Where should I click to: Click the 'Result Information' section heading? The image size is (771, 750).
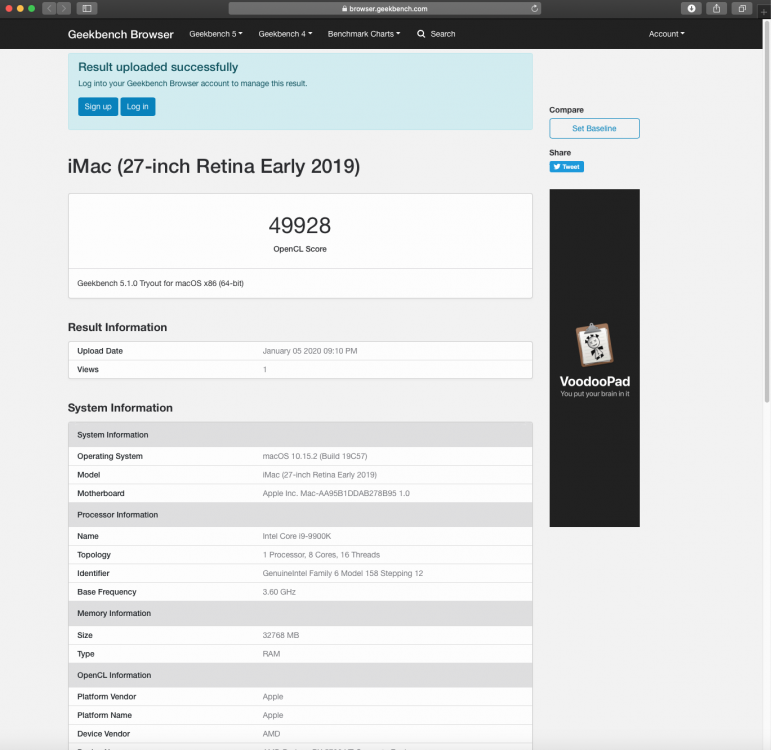[x=117, y=328]
